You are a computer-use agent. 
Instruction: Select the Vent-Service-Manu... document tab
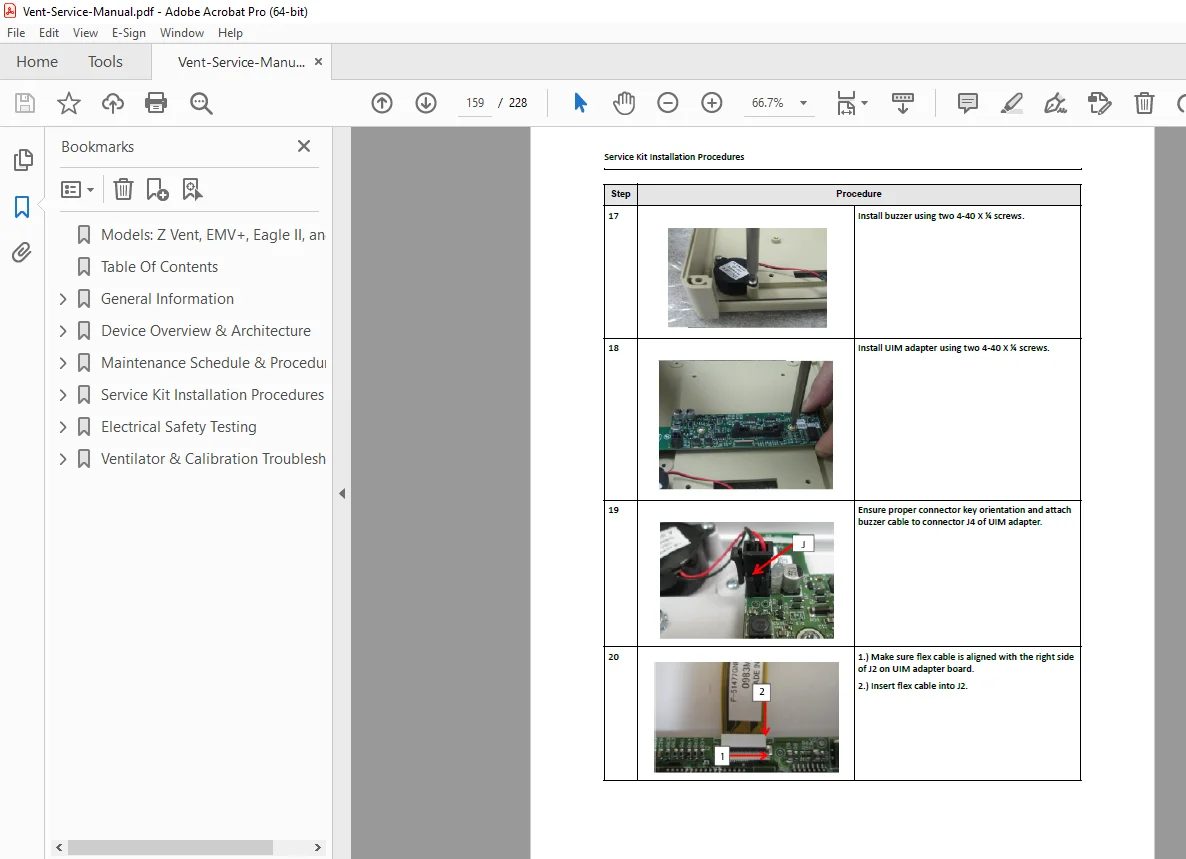[x=241, y=62]
